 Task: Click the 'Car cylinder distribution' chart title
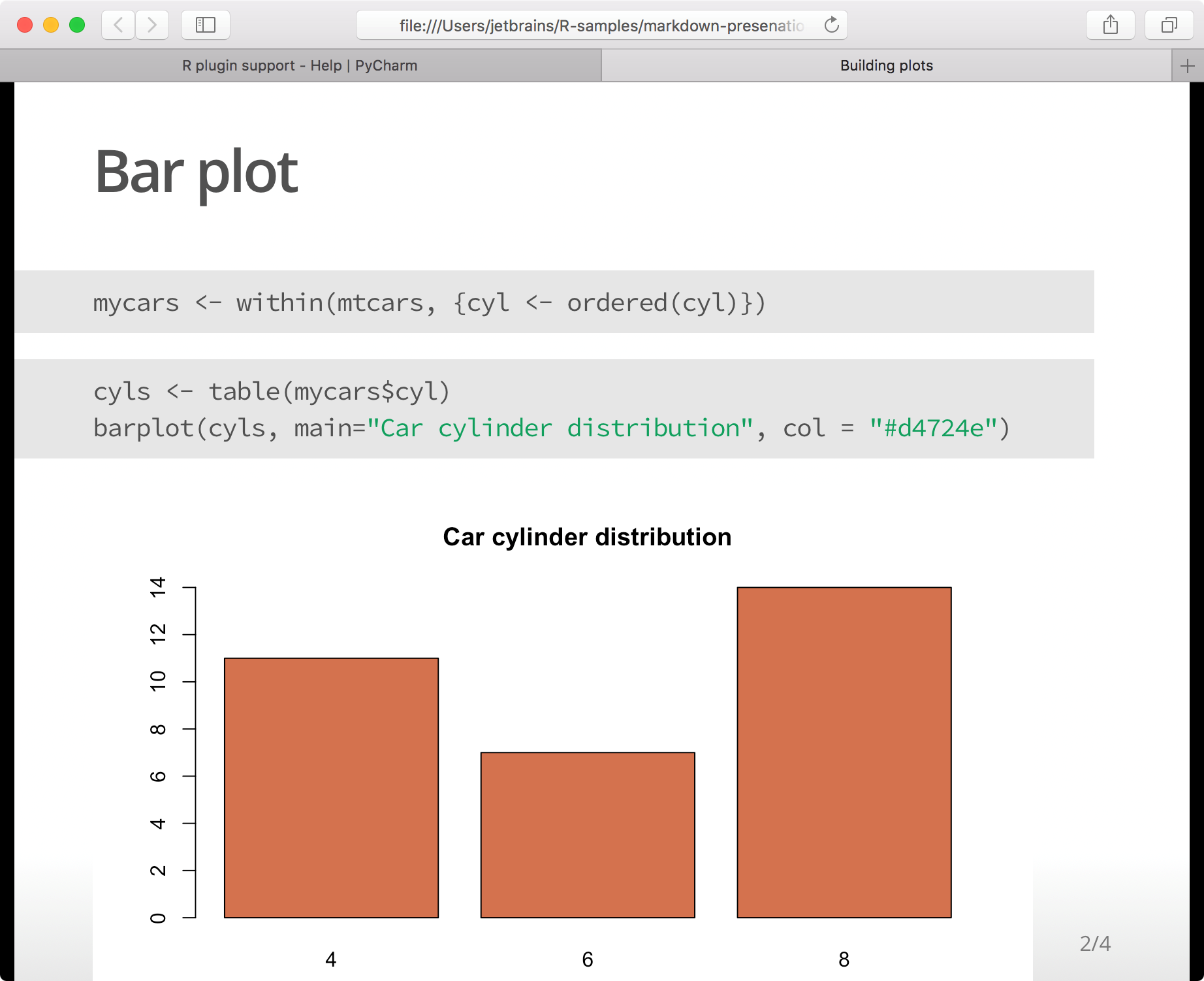pos(587,537)
